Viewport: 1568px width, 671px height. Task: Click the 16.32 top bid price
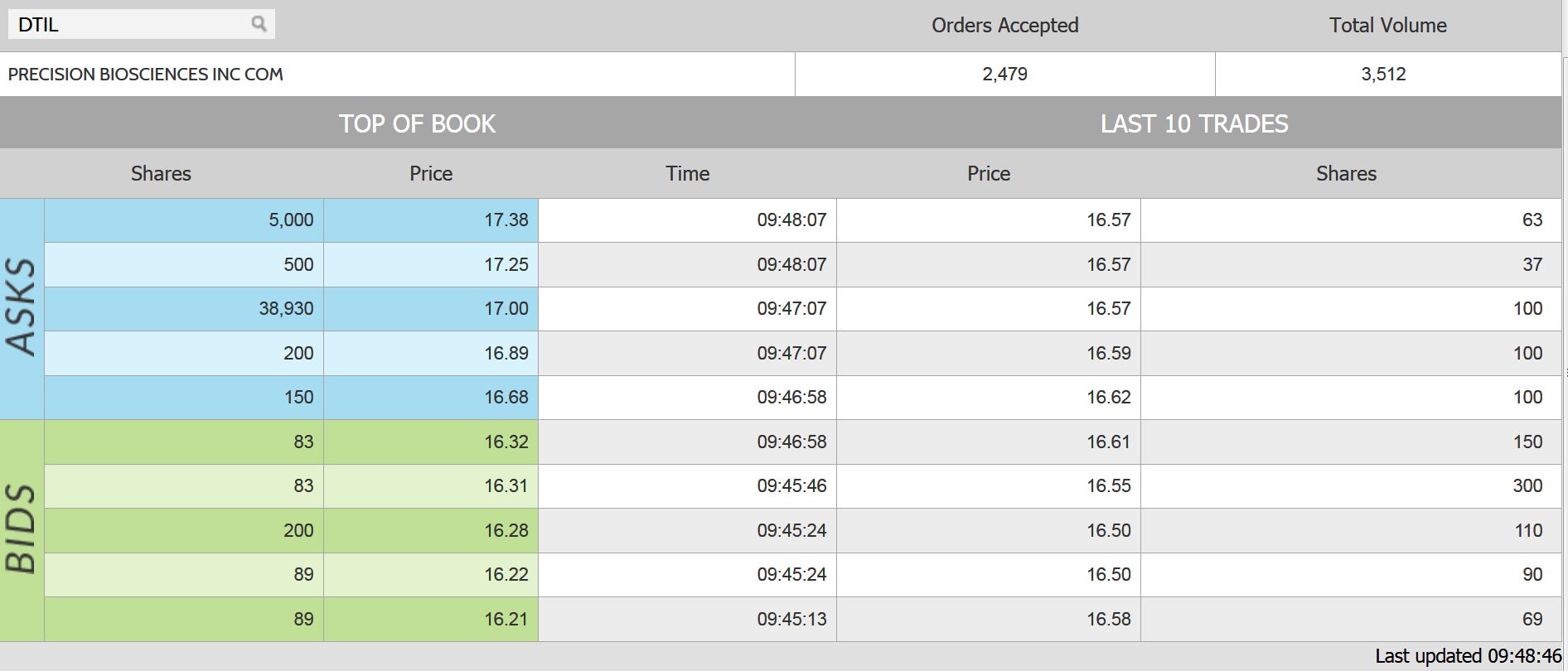pyautogui.click(x=431, y=442)
